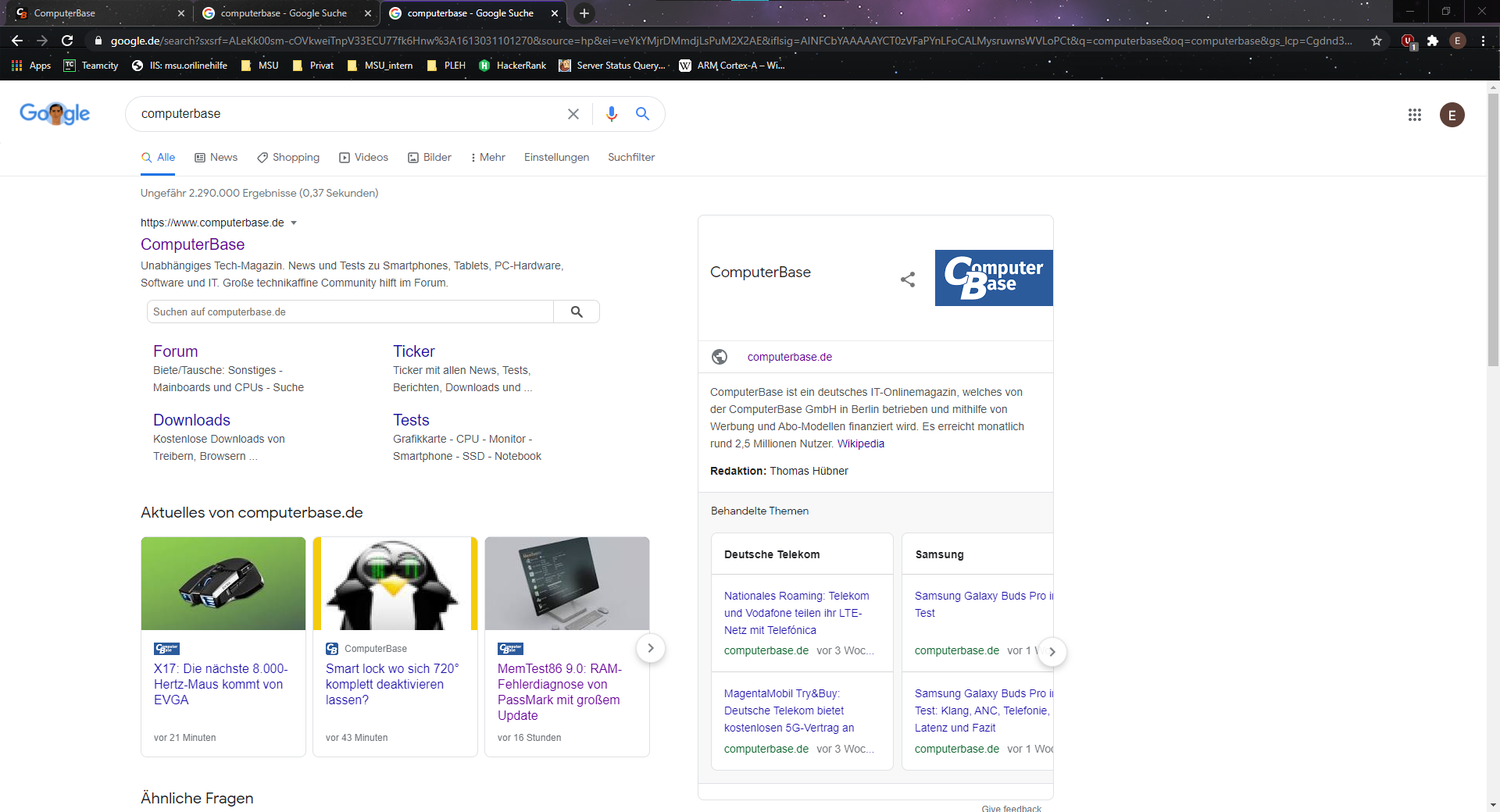This screenshot has height=812, width=1500.
Task: Switch to the second computerbase Google Suche tab
Action: click(x=473, y=13)
